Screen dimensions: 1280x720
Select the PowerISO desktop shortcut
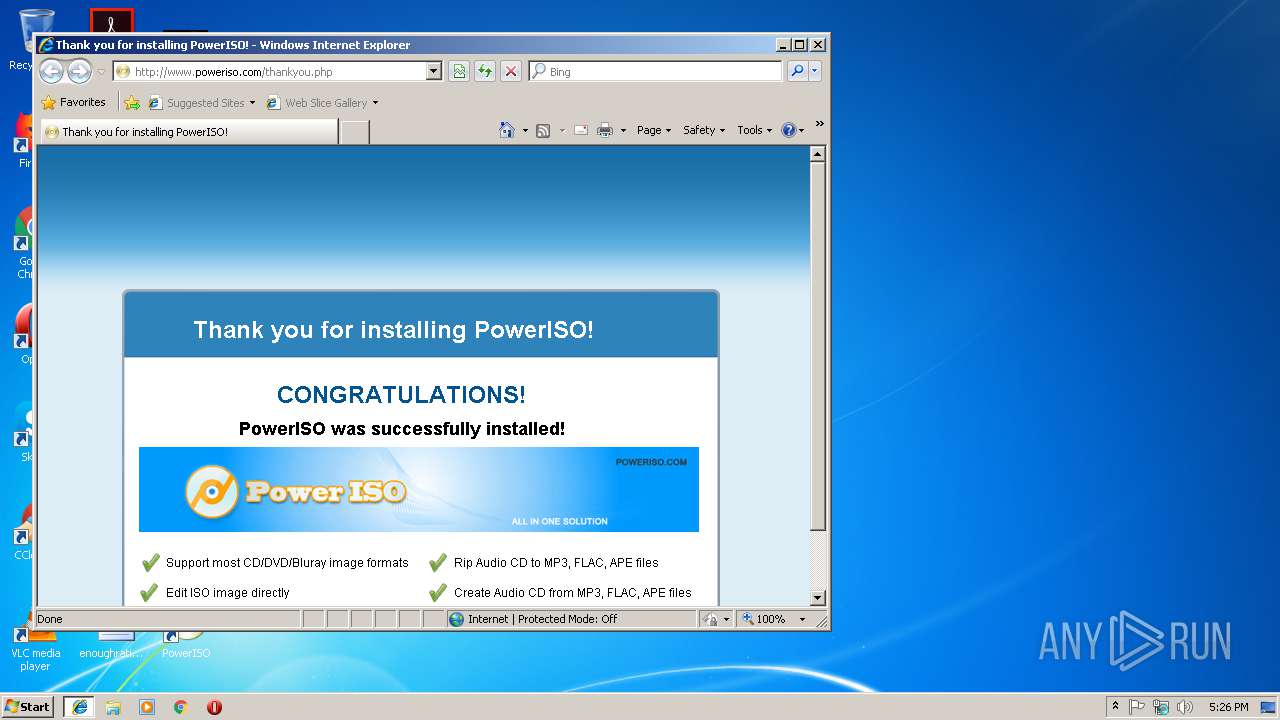pos(186,644)
